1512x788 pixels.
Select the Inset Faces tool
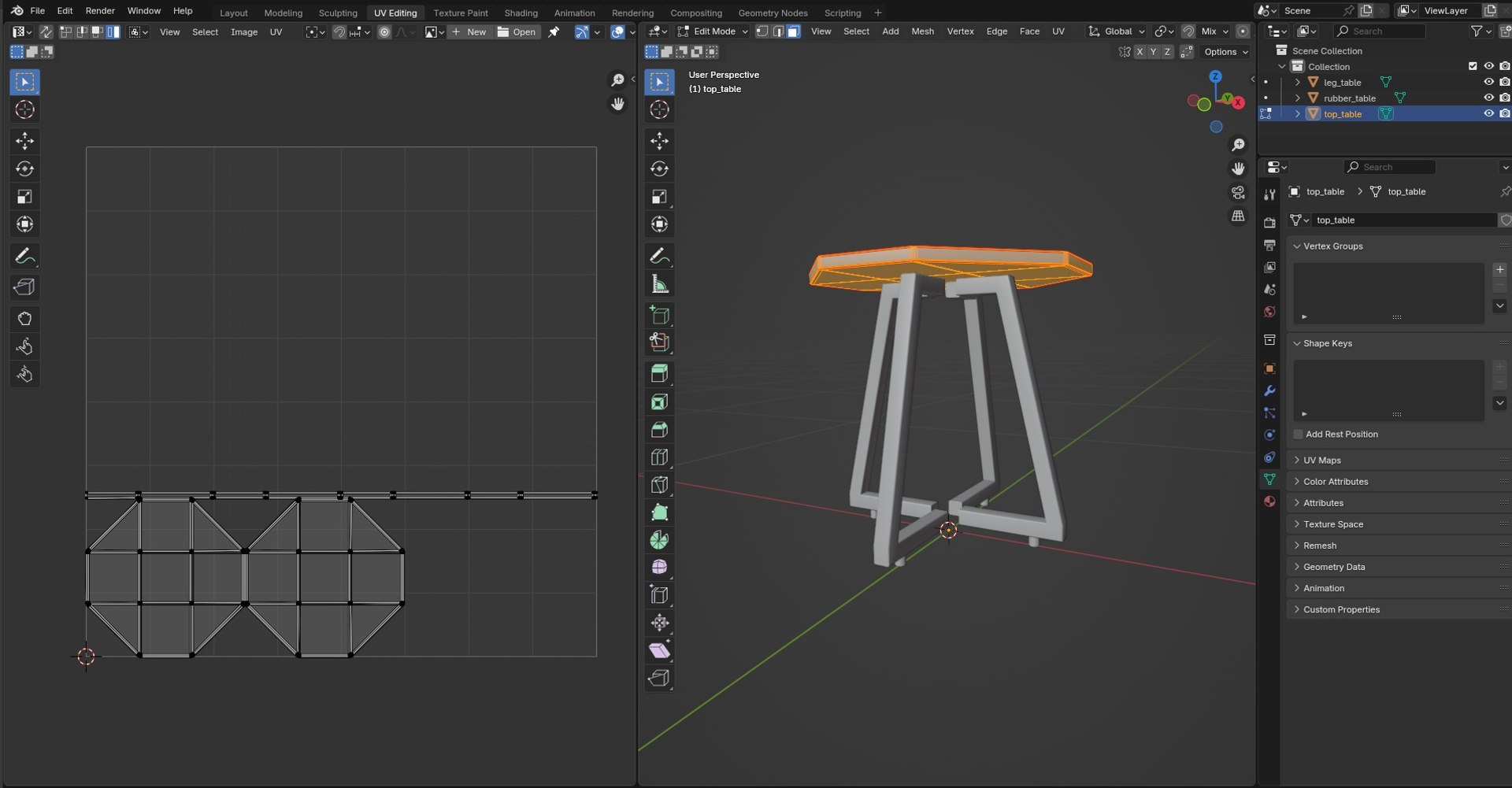pyautogui.click(x=659, y=402)
